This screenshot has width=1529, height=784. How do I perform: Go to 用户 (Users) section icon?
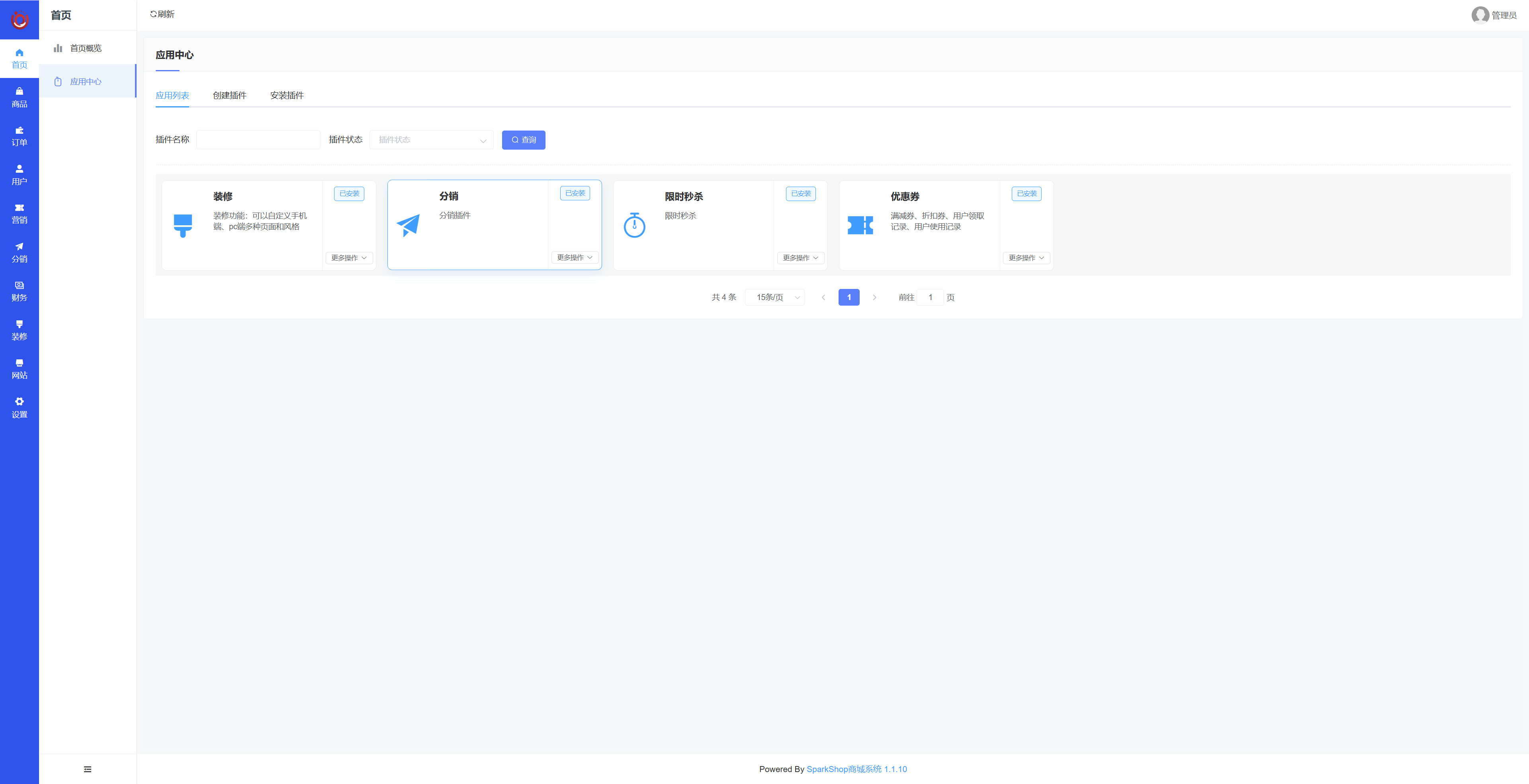point(19,175)
